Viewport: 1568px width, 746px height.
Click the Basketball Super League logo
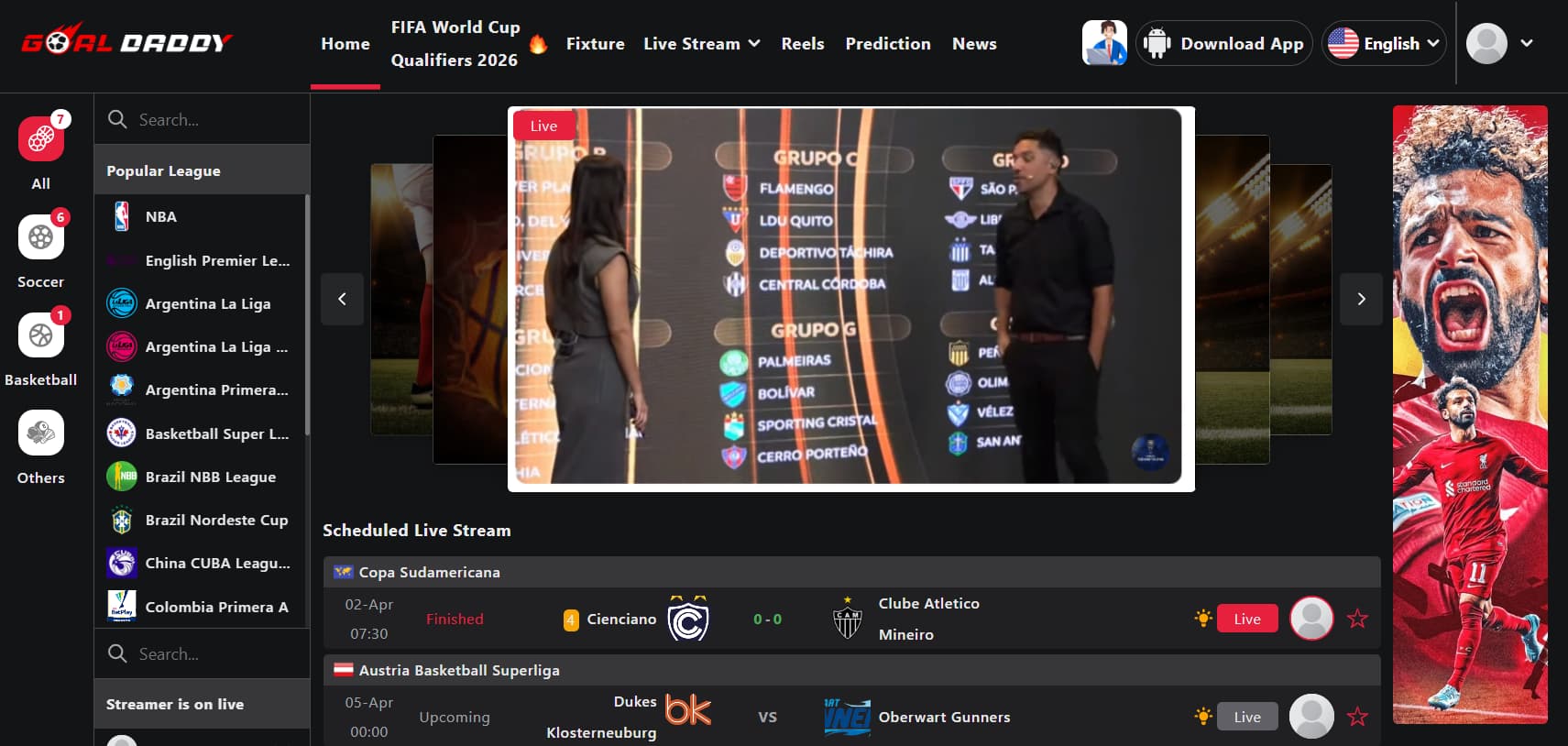coord(121,433)
